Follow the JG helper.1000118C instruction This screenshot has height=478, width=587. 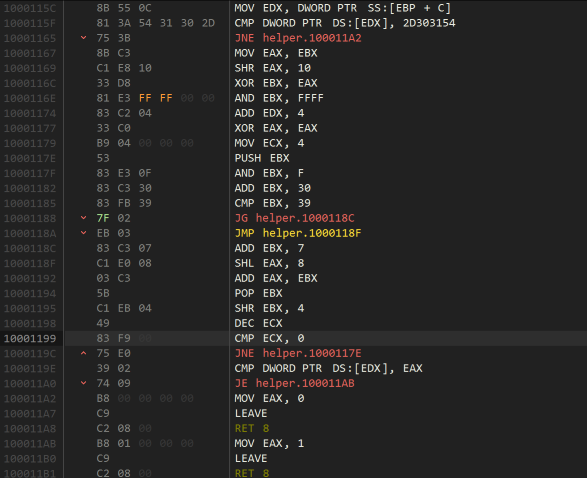tap(294, 218)
